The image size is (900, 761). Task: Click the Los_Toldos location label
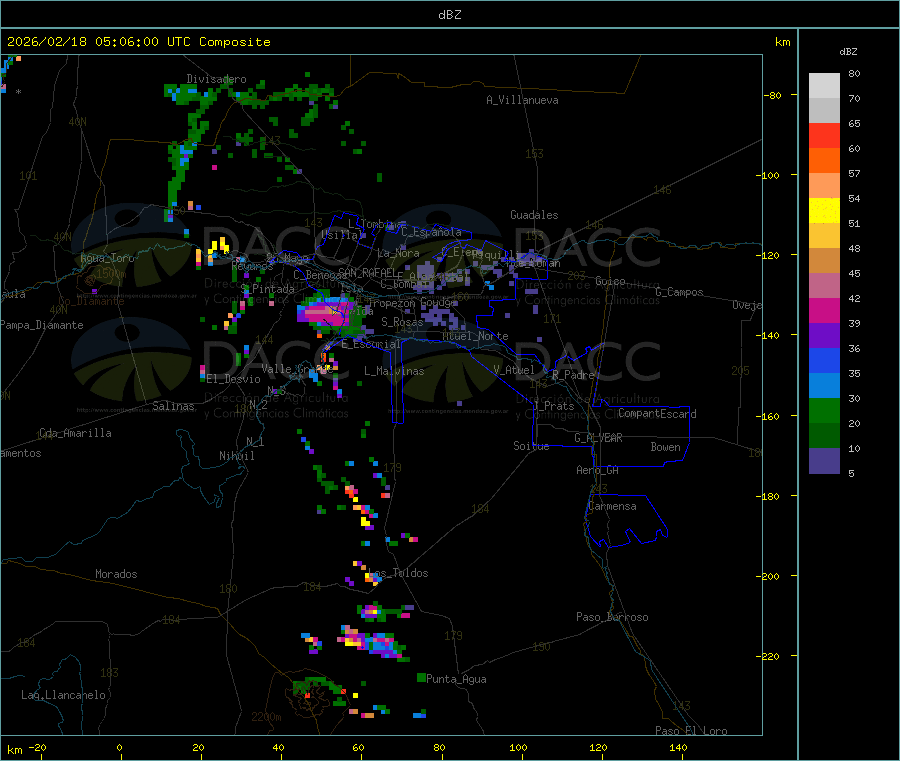[x=398, y=573]
